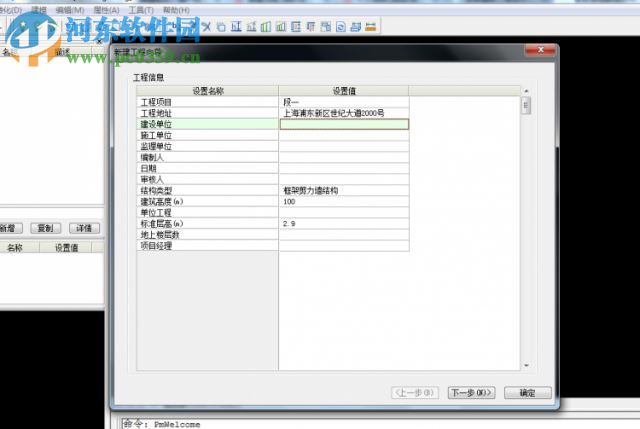Click the 标准层高 value cell showing 2.9
The image size is (640, 429).
(x=344, y=223)
